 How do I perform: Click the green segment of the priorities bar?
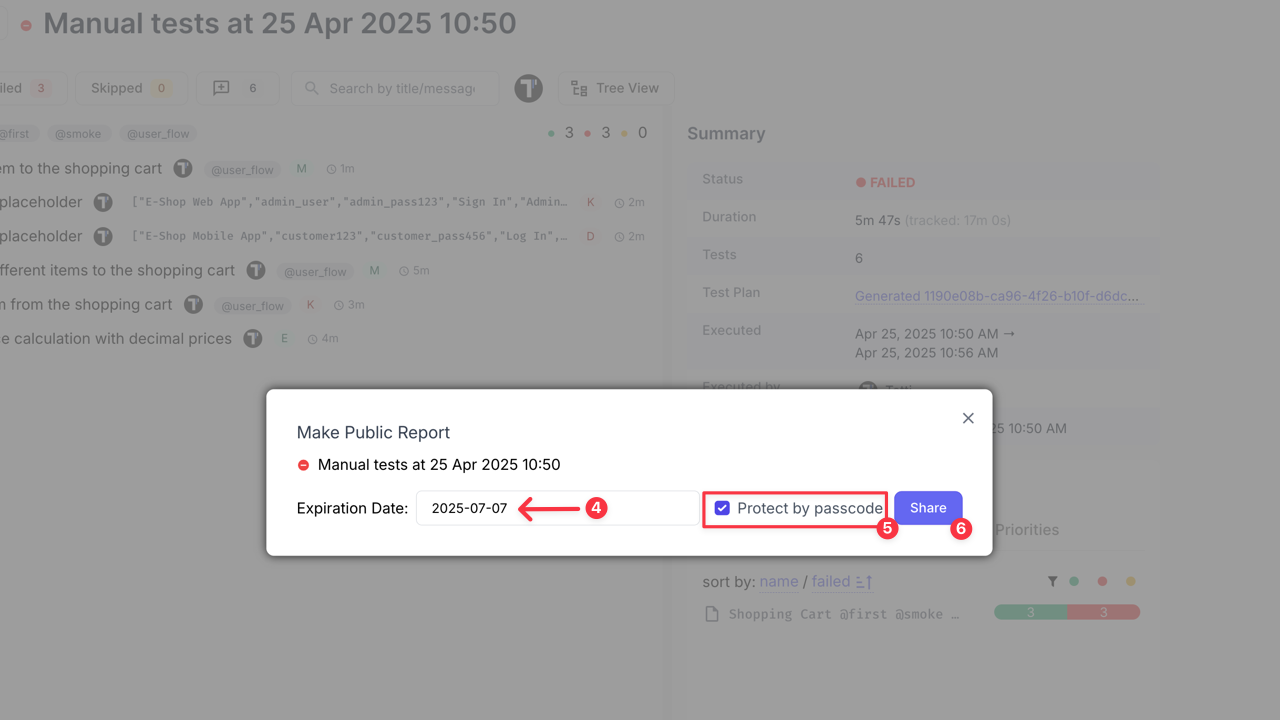click(x=1028, y=611)
